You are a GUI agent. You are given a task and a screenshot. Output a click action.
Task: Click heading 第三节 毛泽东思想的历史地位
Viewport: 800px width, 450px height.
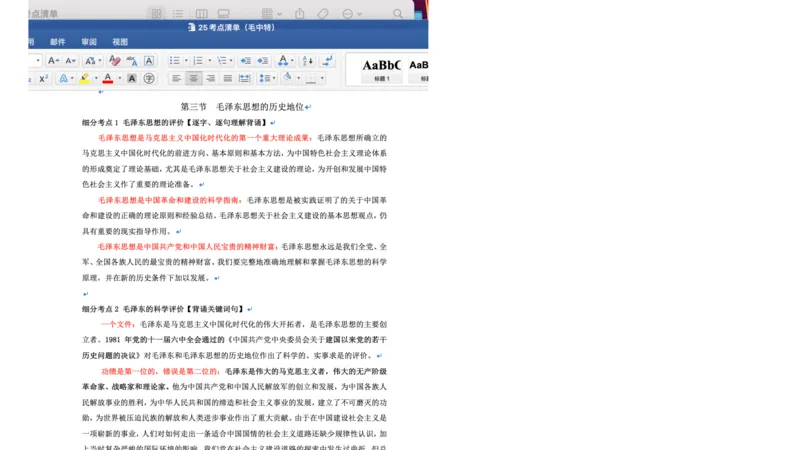pyautogui.click(x=242, y=107)
